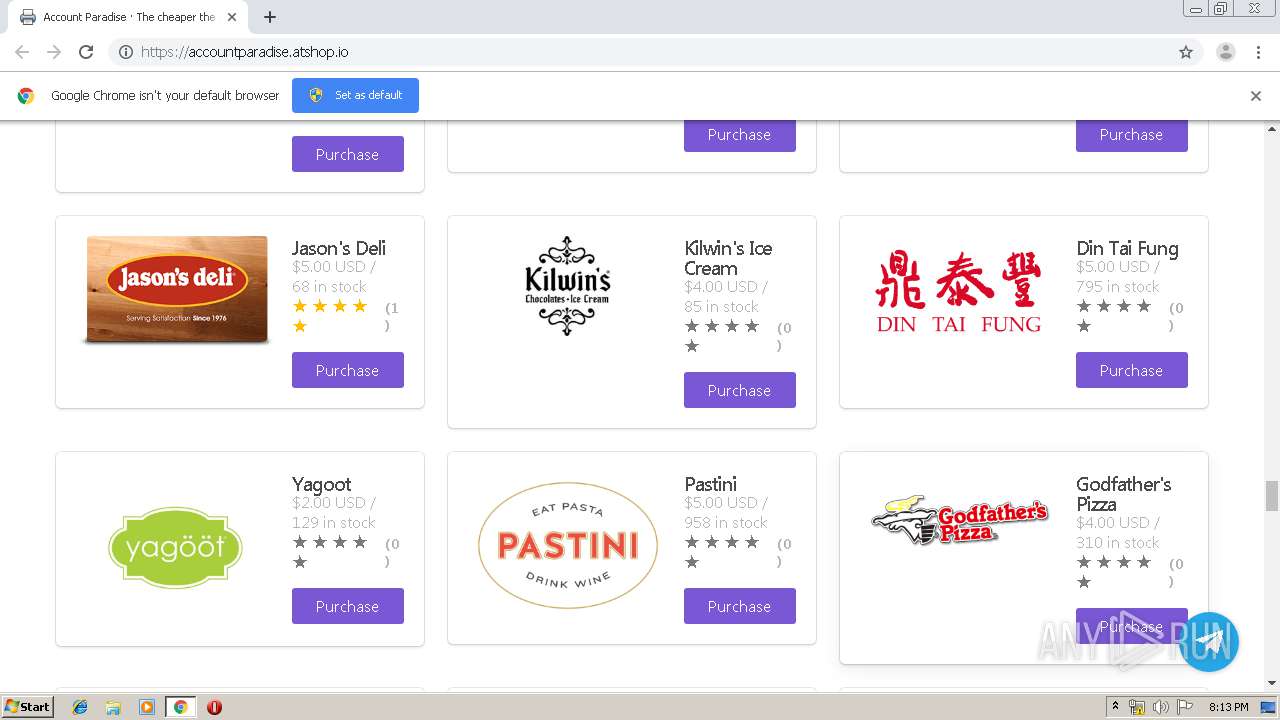Viewport: 1280px width, 720px height.
Task: Purchase the Din Tai Fung account
Action: point(1132,370)
